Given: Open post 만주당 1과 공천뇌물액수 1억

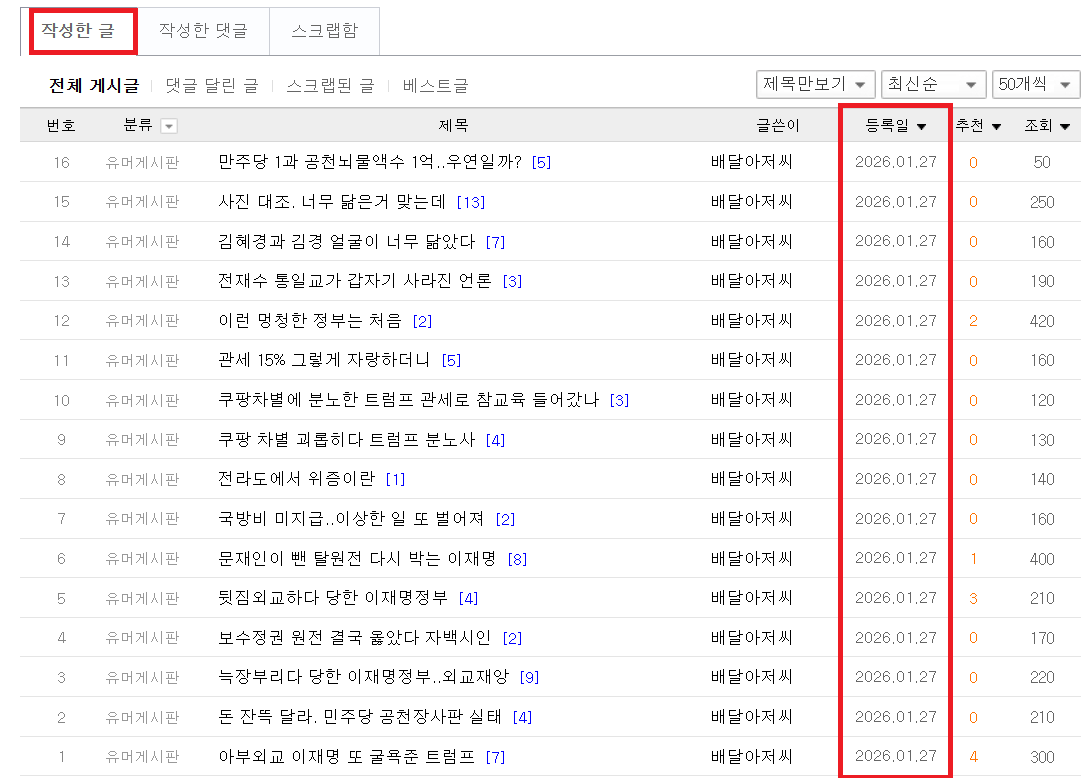Looking at the screenshot, I should 360,162.
